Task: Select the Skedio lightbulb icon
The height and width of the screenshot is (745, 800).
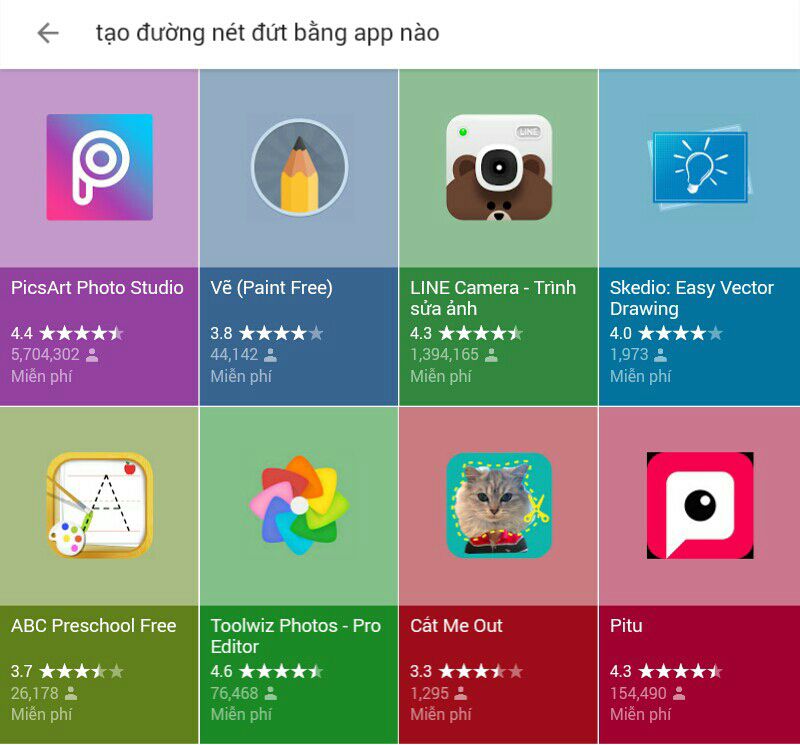Action: (698, 165)
